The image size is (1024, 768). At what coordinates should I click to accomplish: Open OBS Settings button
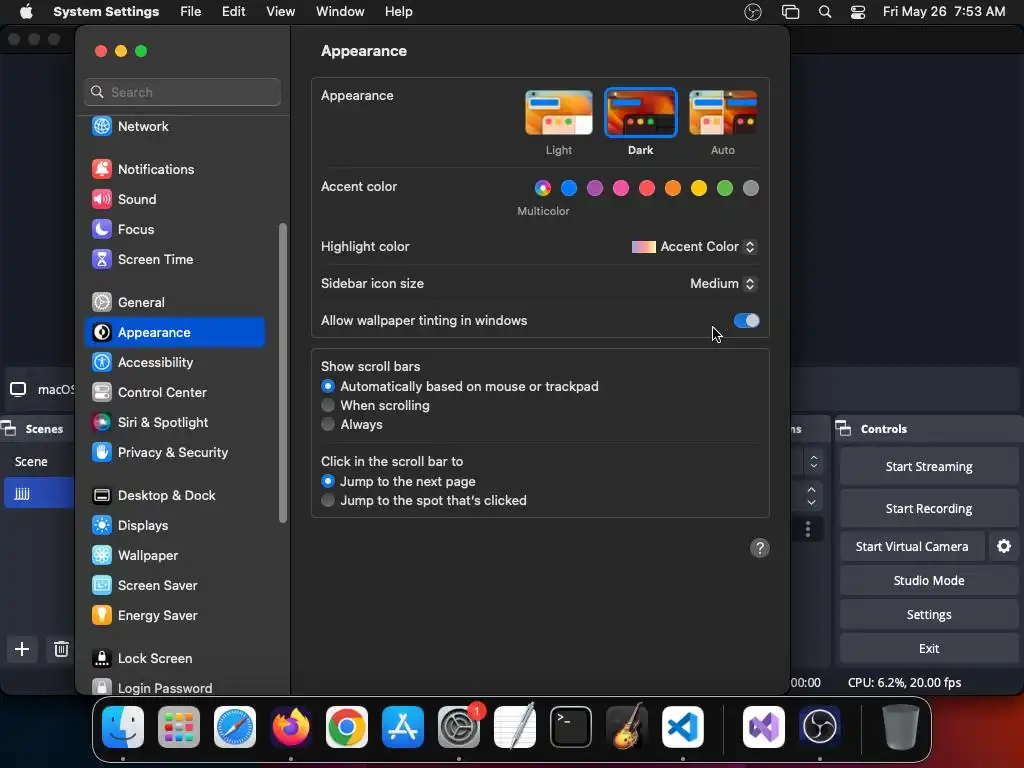tap(929, 615)
